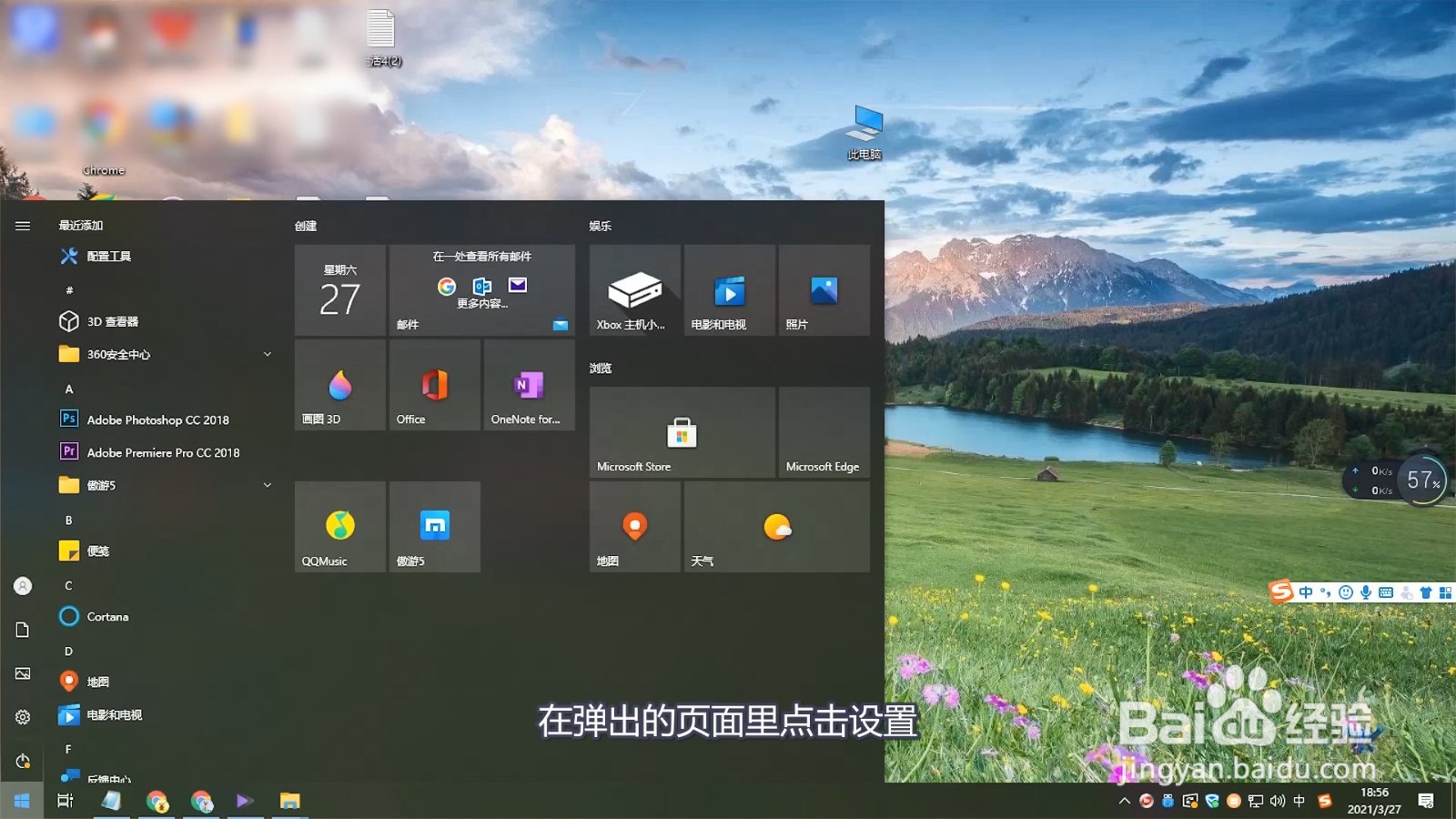
Task: Jump to letter D section header
Action: pos(69,651)
